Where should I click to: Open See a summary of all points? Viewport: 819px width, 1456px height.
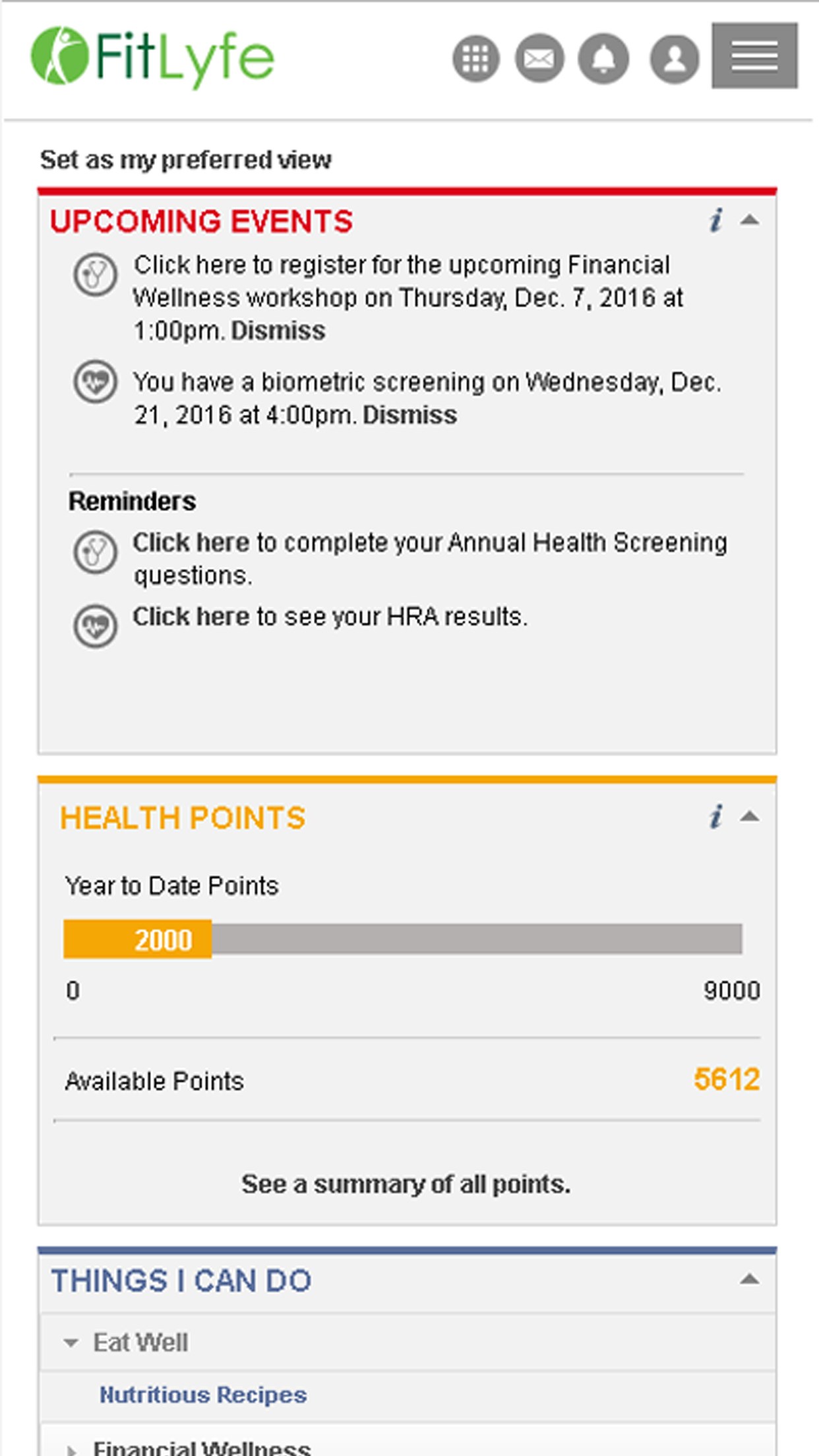pyautogui.click(x=406, y=1184)
